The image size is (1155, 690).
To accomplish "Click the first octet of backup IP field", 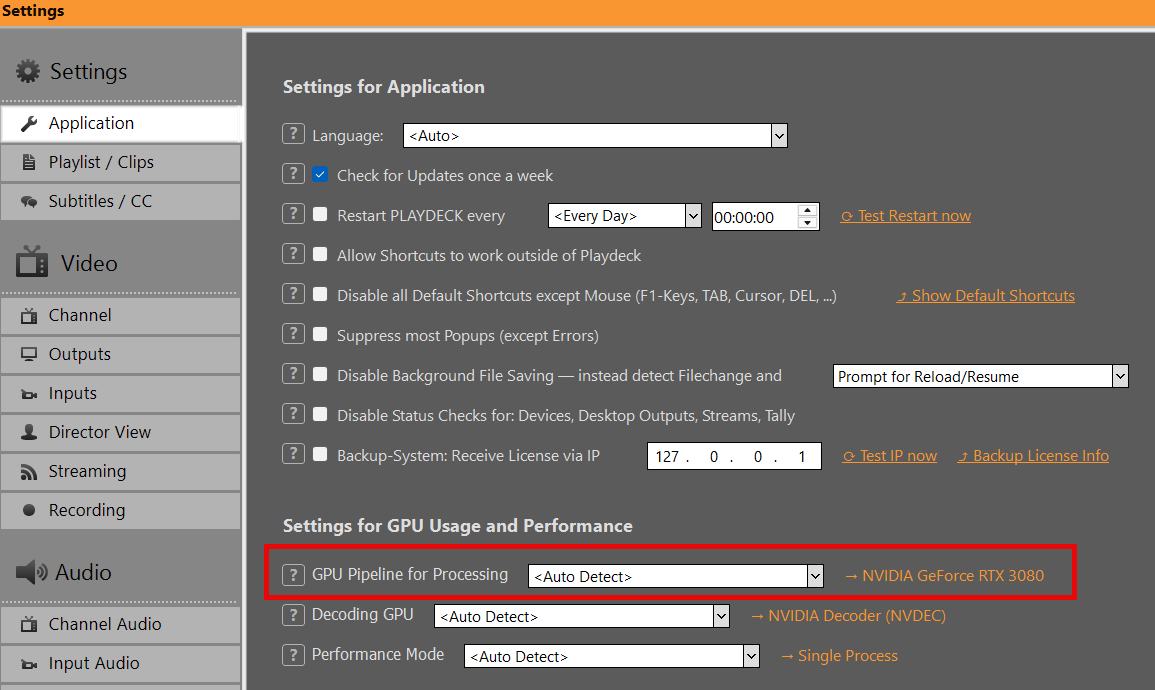I will tap(667, 457).
